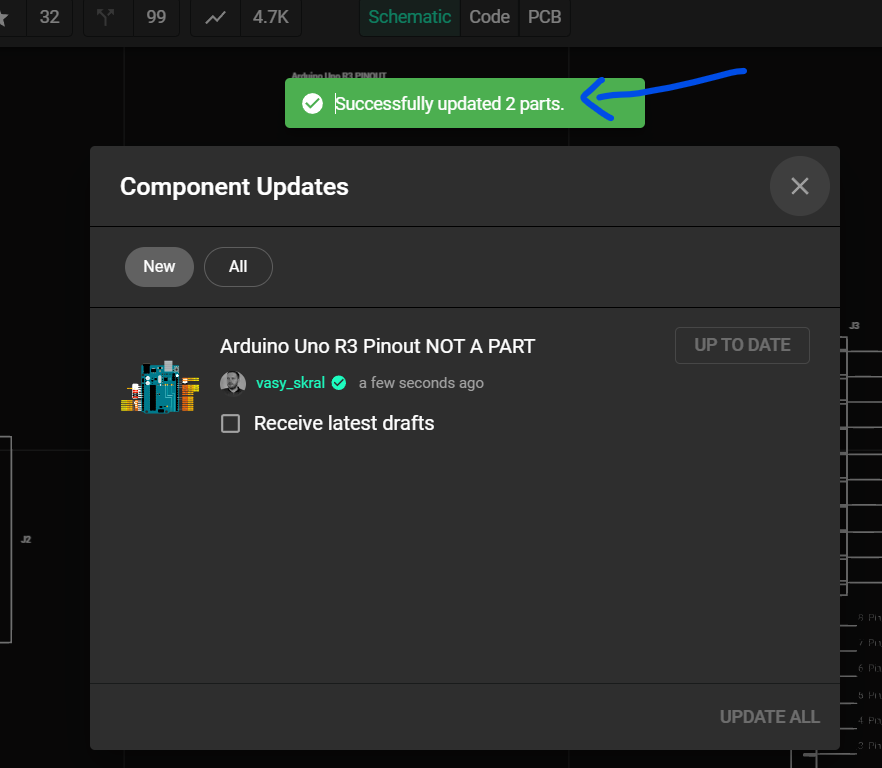Click the J2 label on the schematic
This screenshot has height=768, width=882.
[26, 540]
